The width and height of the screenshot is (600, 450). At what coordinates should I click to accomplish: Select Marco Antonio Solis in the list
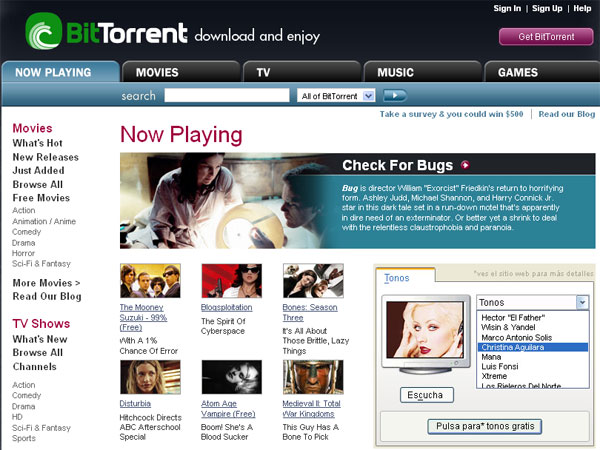click(532, 338)
